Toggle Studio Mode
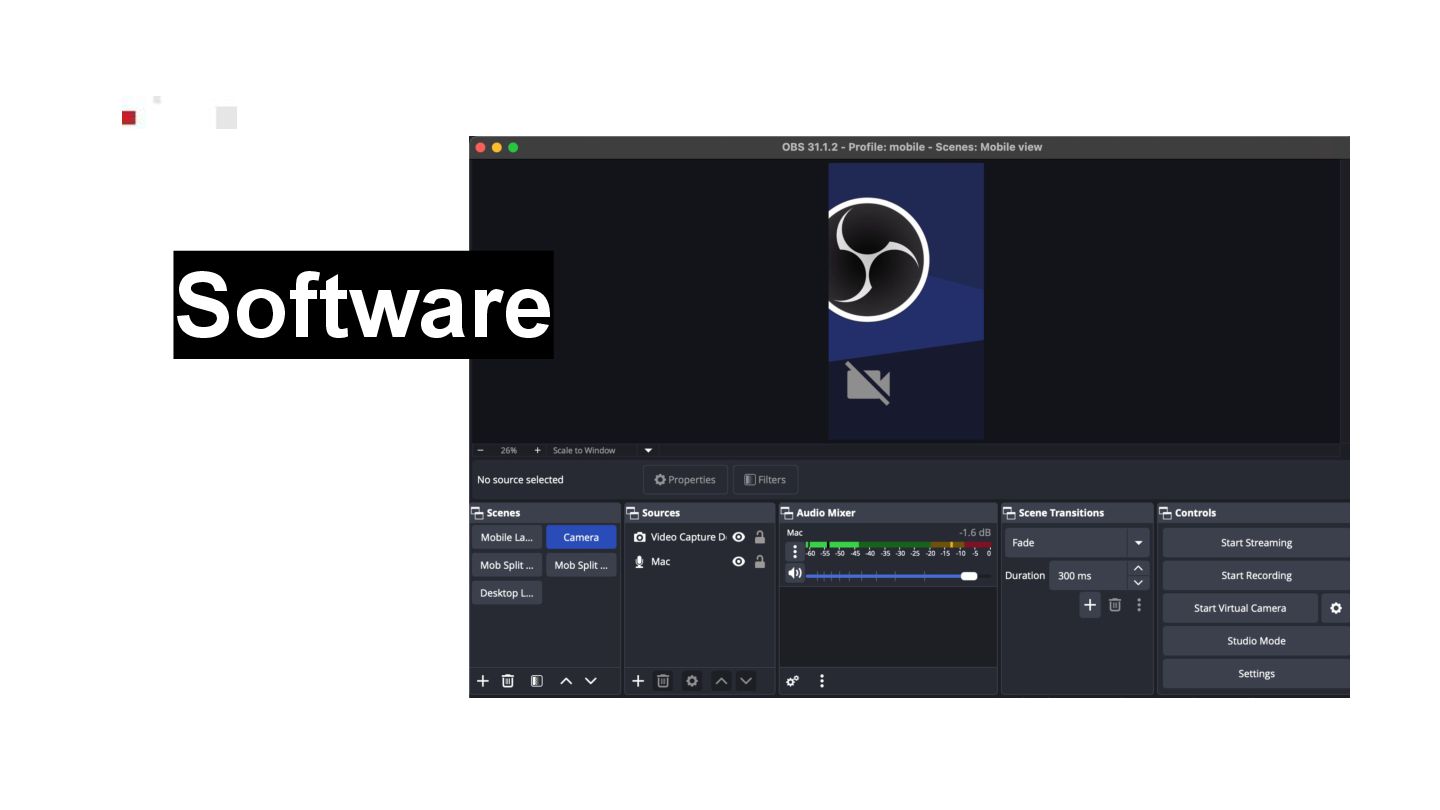Screen dimensions: 1440x810 pyautogui.click(x=1256, y=641)
